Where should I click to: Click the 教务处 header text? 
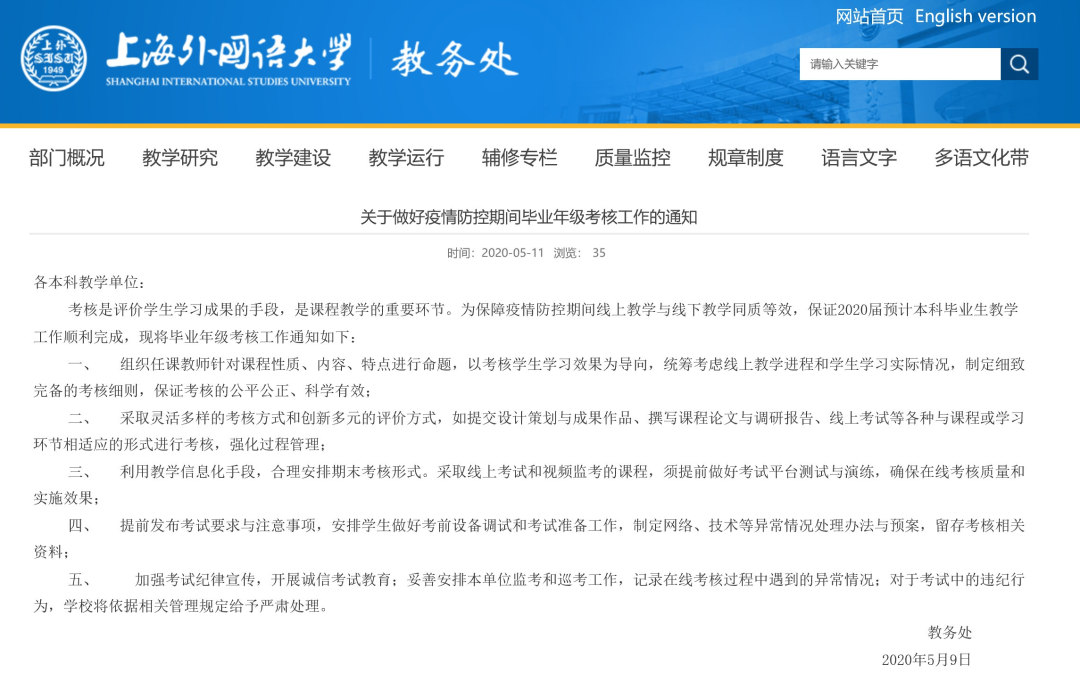click(x=455, y=59)
